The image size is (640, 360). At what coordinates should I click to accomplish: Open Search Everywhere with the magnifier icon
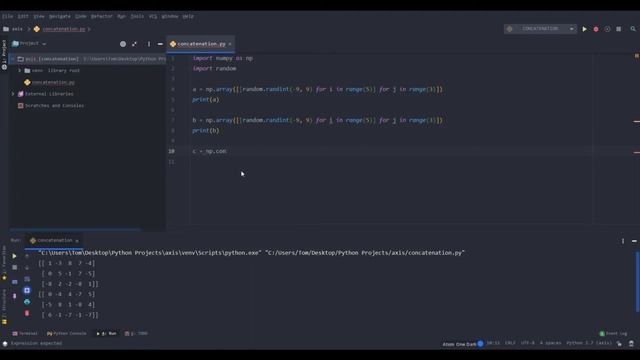[x=633, y=29]
